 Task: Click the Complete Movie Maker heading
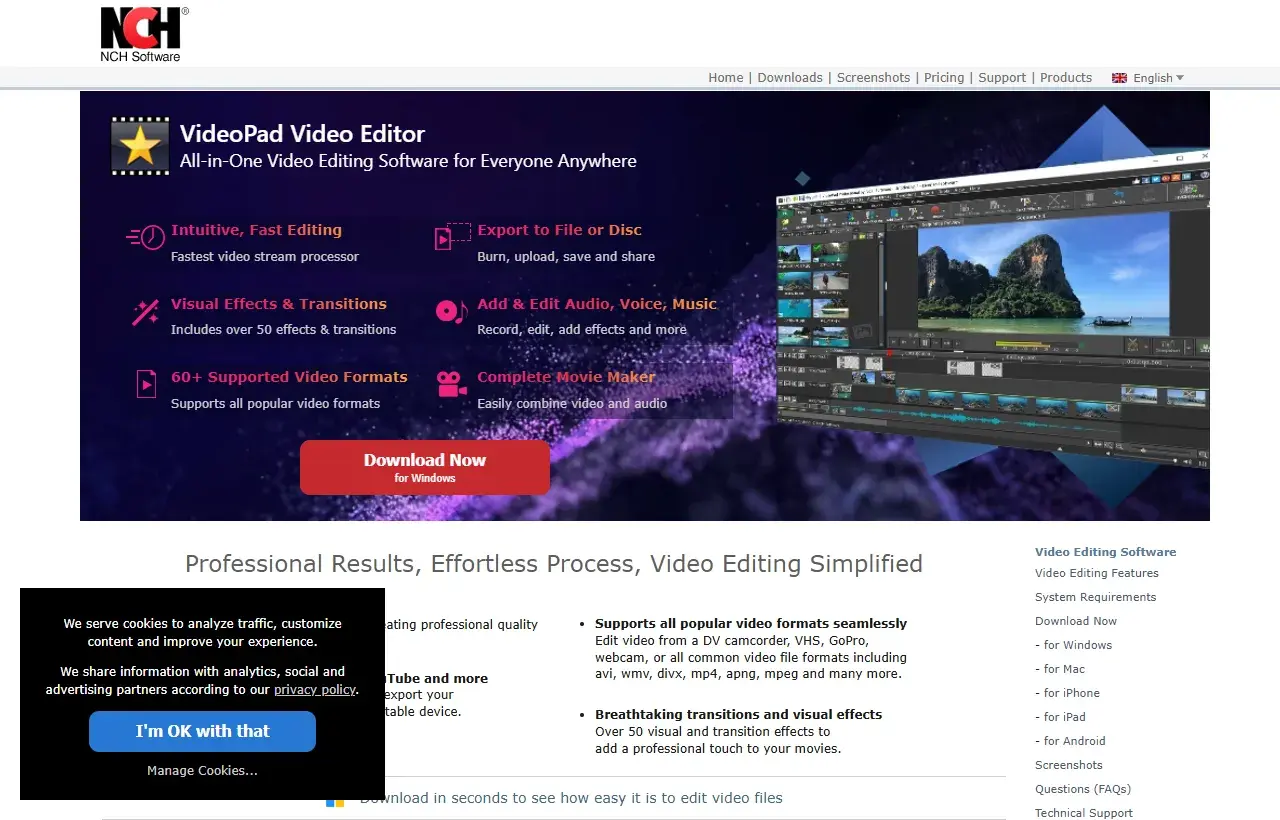pyautogui.click(x=566, y=377)
